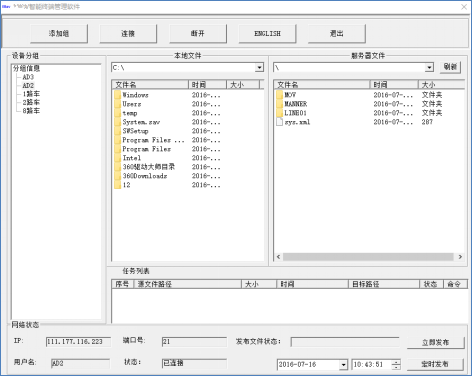Click task list 状态 column header
The height and width of the screenshot is (377, 473).
[431, 284]
